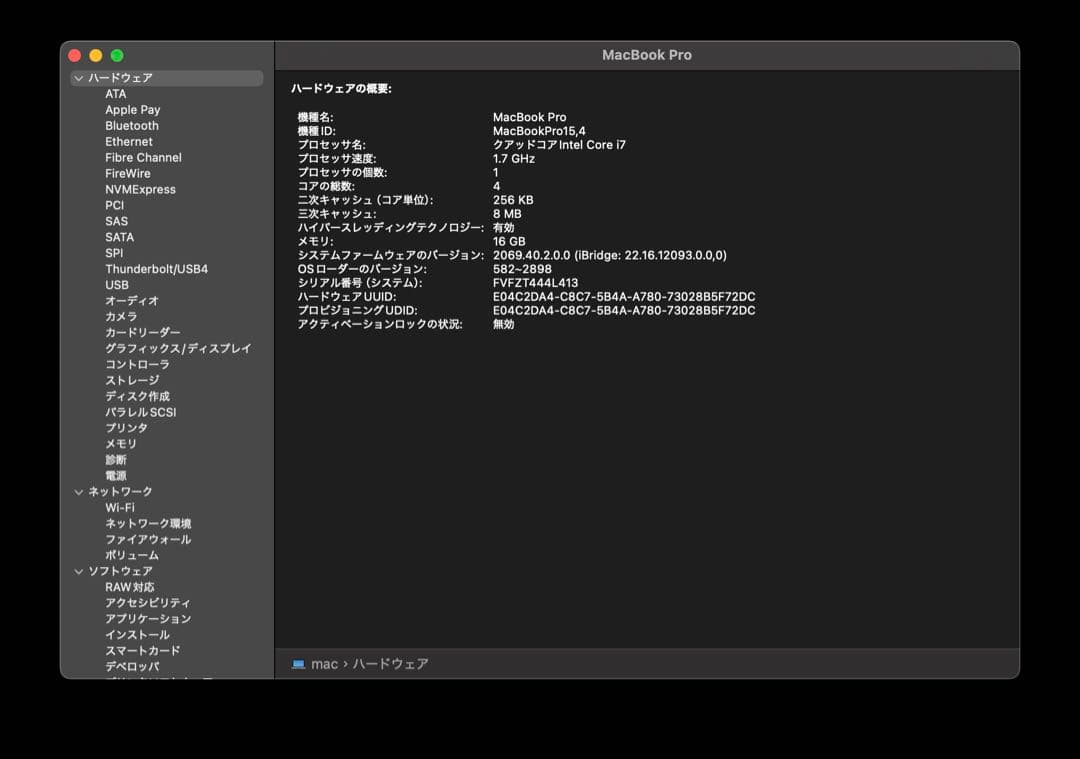This screenshot has height=759, width=1080.
Task: Collapse the ネットワーク section
Action: point(78,491)
